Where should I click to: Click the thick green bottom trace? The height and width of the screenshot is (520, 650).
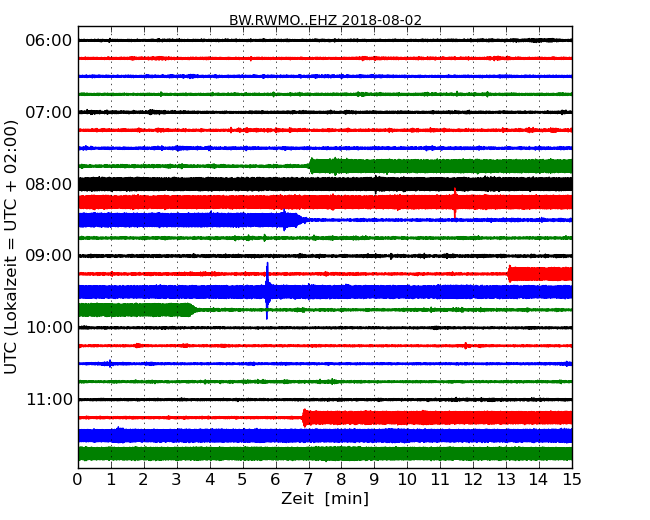pos(325,454)
